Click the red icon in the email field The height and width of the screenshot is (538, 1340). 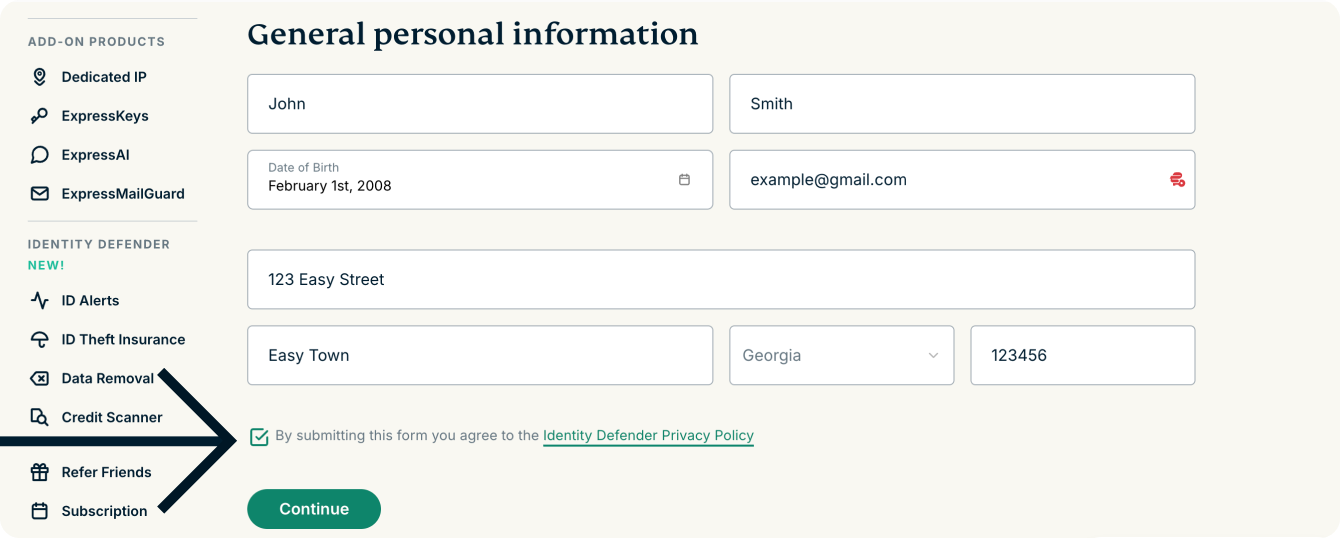coord(1177,180)
